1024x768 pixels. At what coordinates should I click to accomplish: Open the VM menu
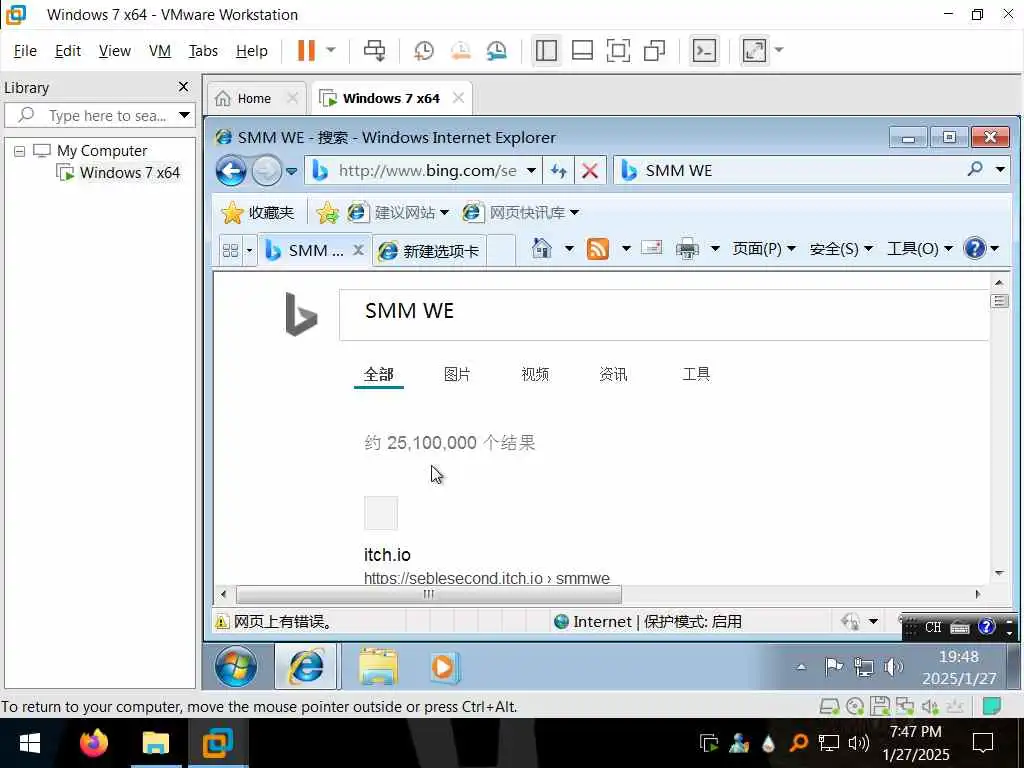point(159,50)
